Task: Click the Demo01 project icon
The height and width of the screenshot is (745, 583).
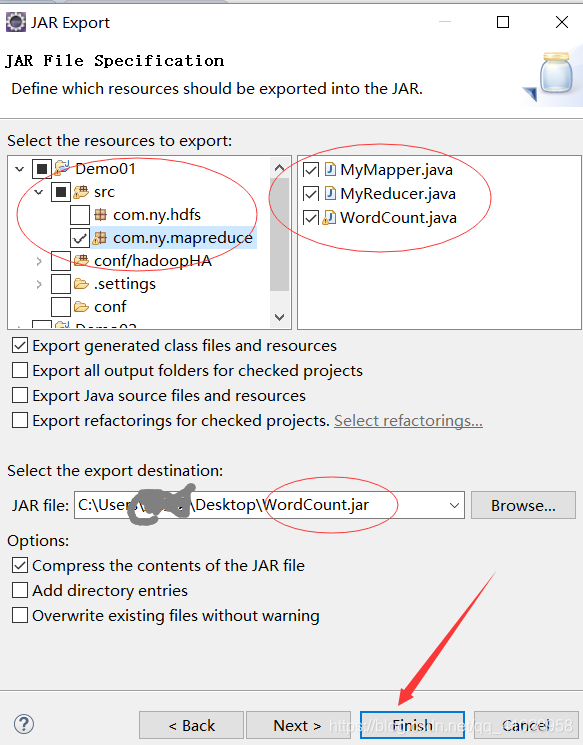Action: point(62,168)
